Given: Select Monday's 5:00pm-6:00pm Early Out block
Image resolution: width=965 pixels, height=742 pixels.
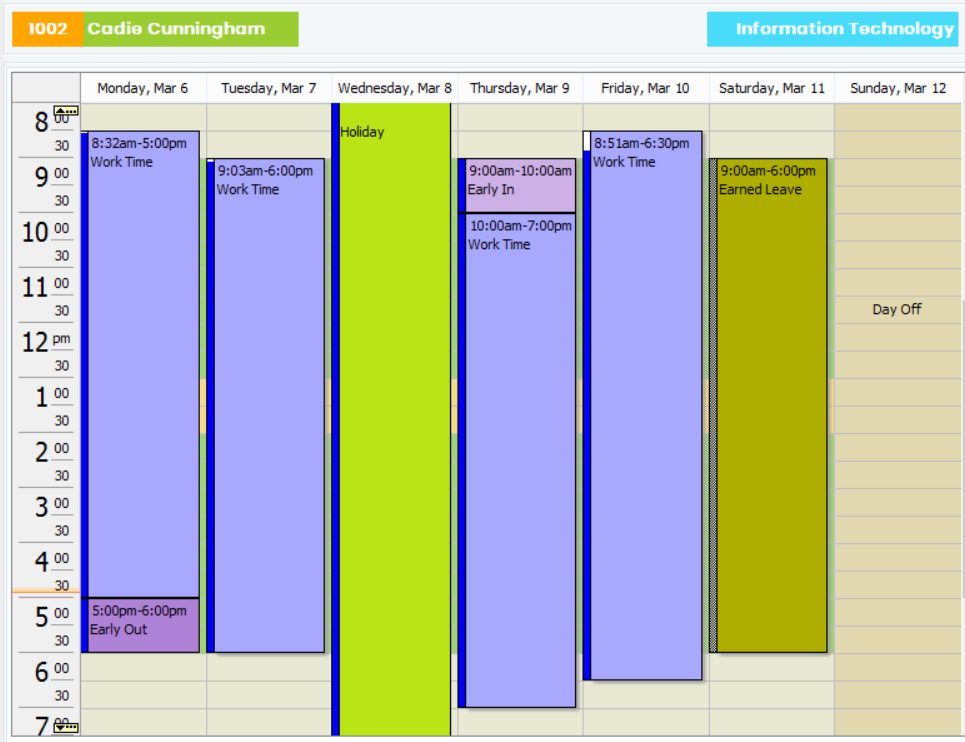Looking at the screenshot, I should (x=143, y=625).
